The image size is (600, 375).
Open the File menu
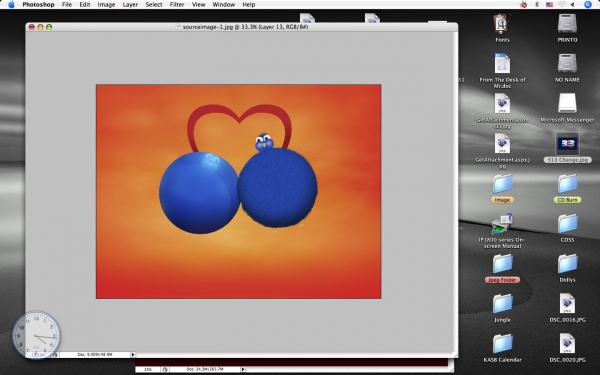click(67, 5)
